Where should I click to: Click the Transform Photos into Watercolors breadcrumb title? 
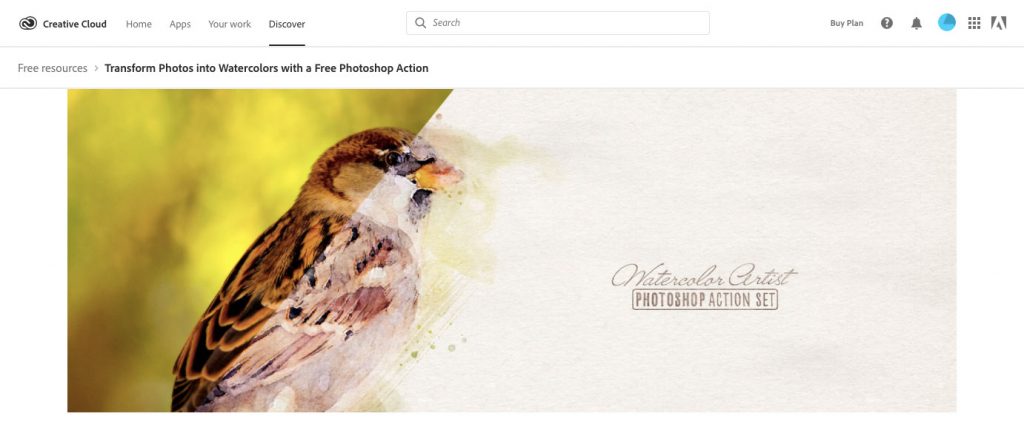[x=266, y=68]
